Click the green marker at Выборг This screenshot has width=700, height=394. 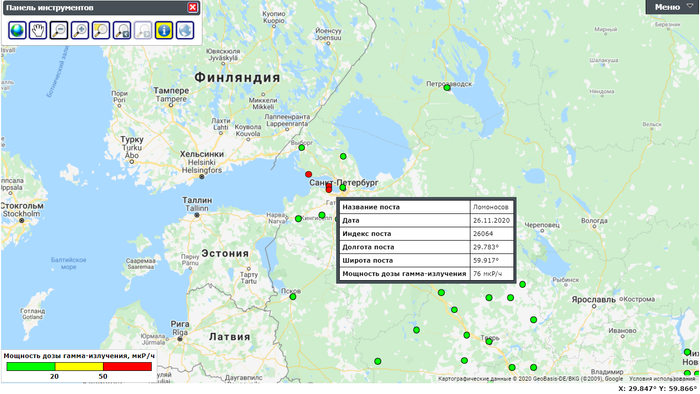click(x=301, y=148)
